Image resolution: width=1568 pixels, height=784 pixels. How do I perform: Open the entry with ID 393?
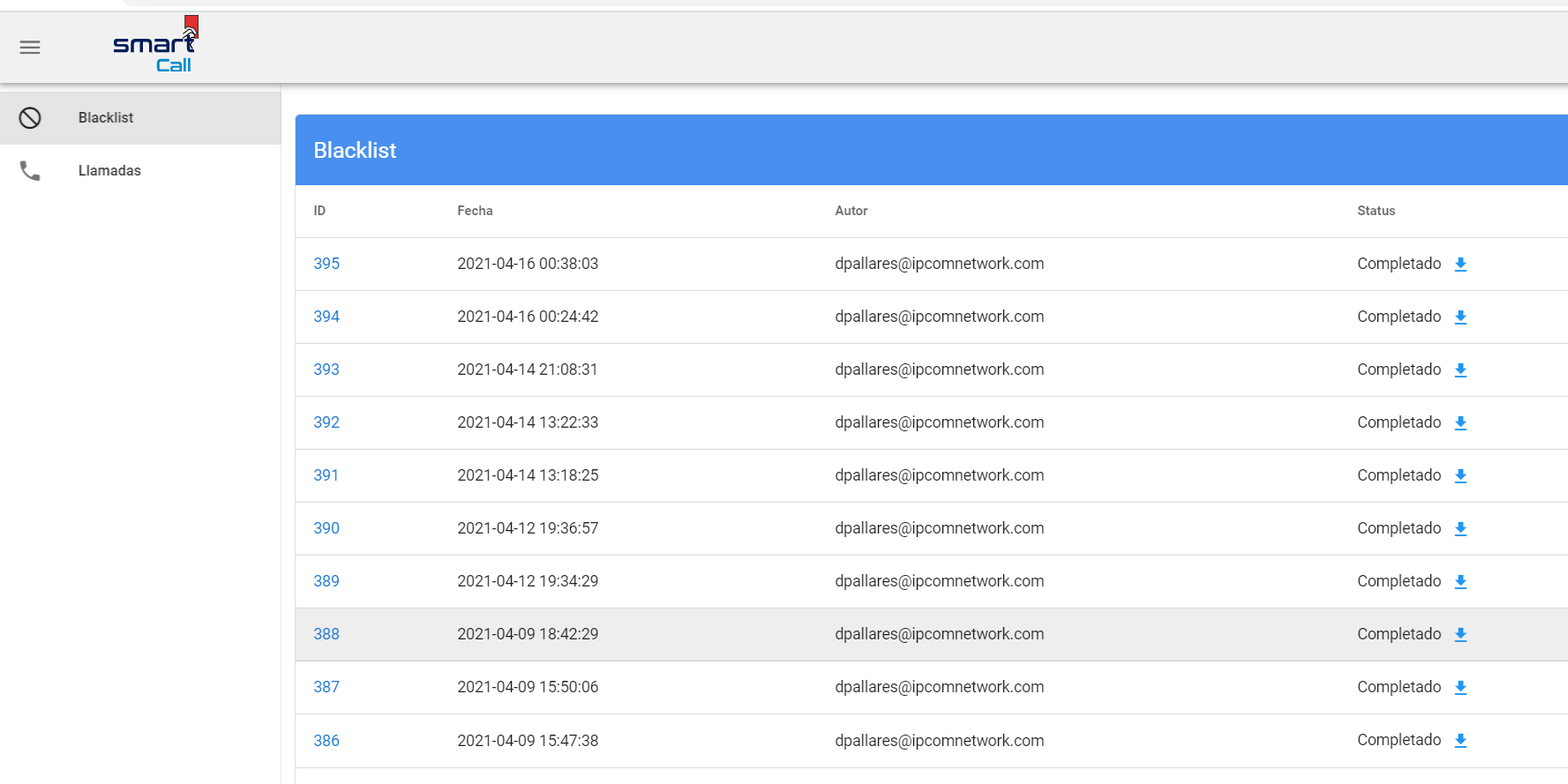326,370
